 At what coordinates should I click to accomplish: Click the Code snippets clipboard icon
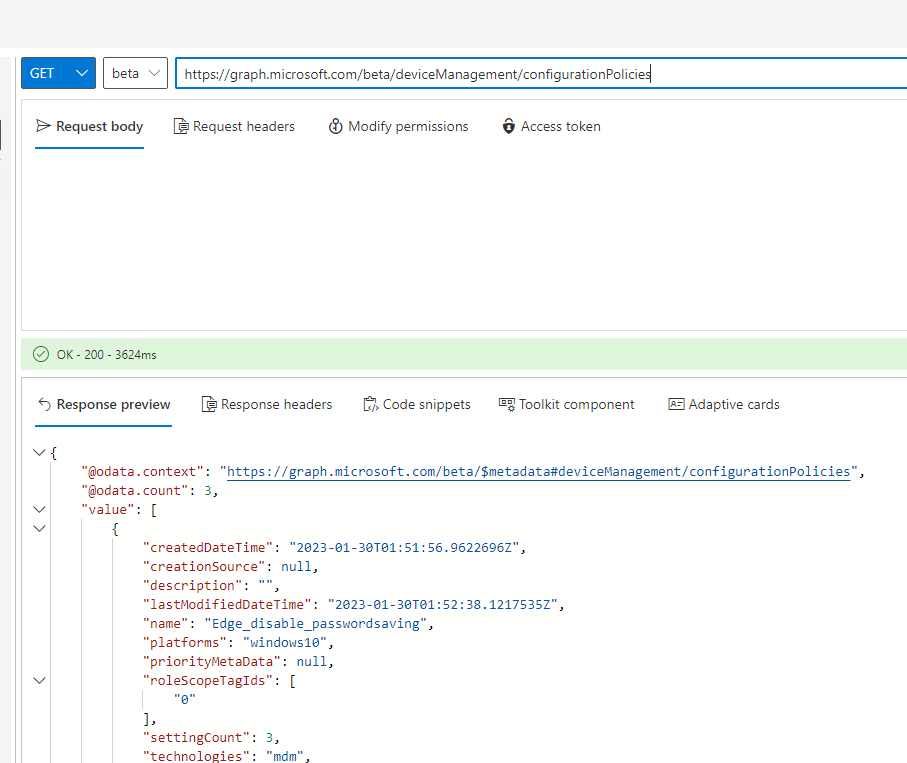[370, 404]
